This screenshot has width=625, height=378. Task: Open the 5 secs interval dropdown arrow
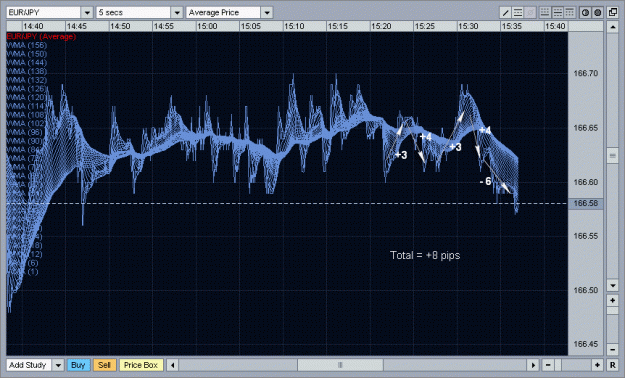pyautogui.click(x=177, y=13)
